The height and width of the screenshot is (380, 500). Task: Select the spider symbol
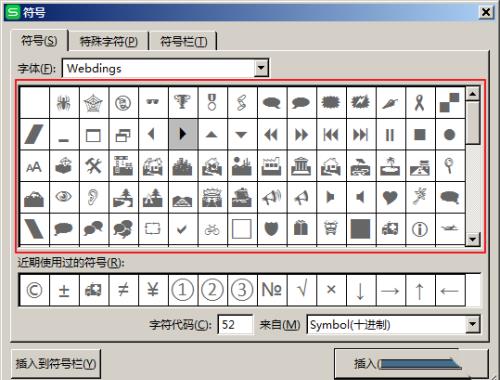[64, 103]
